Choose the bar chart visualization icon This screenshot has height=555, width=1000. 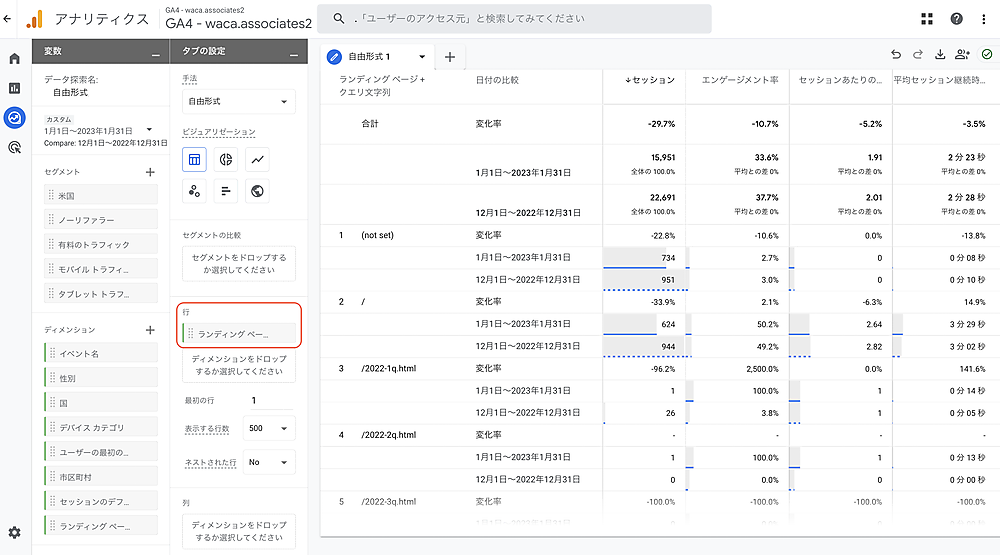pos(226,191)
